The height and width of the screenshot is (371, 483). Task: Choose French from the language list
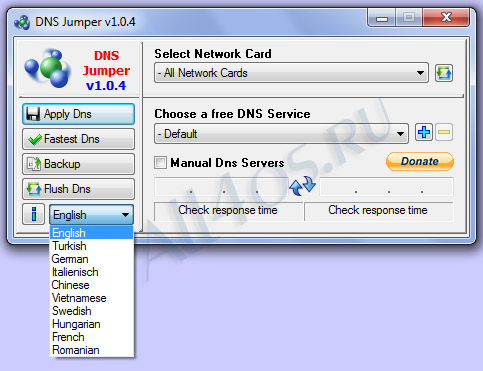[x=91, y=337]
